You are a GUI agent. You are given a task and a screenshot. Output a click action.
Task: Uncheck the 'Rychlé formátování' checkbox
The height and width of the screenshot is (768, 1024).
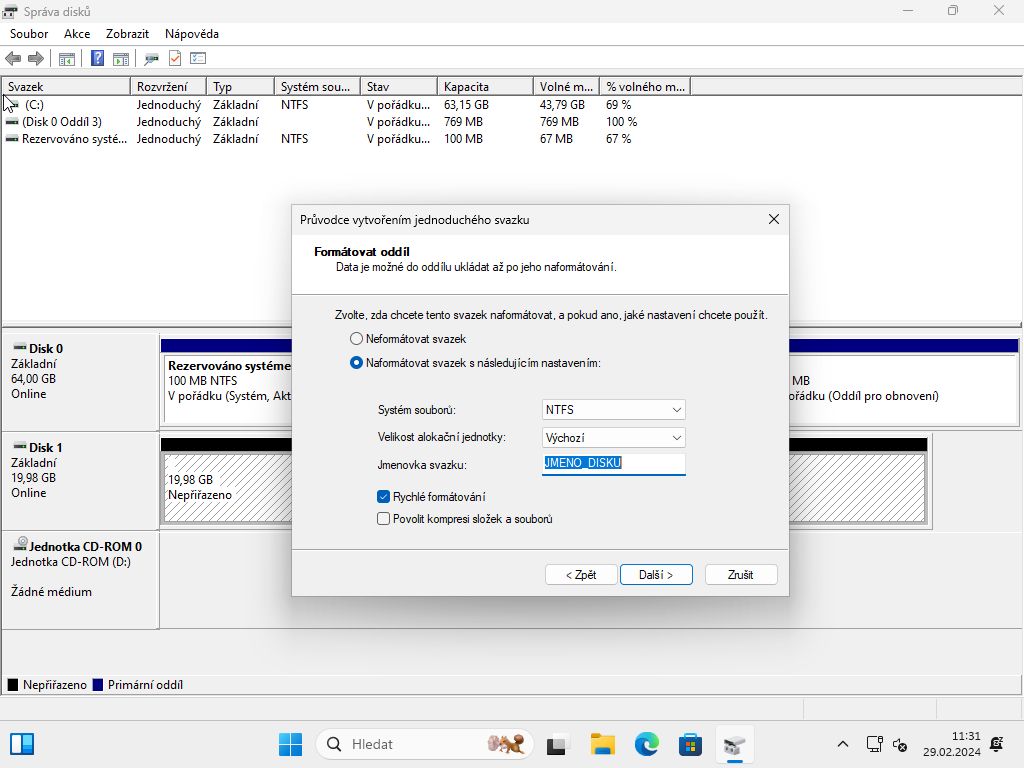point(383,497)
